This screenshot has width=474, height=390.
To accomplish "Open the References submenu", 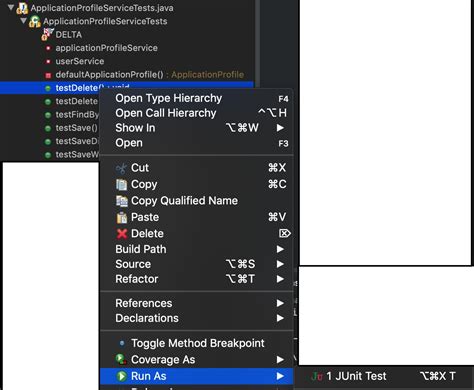I will point(197,303).
